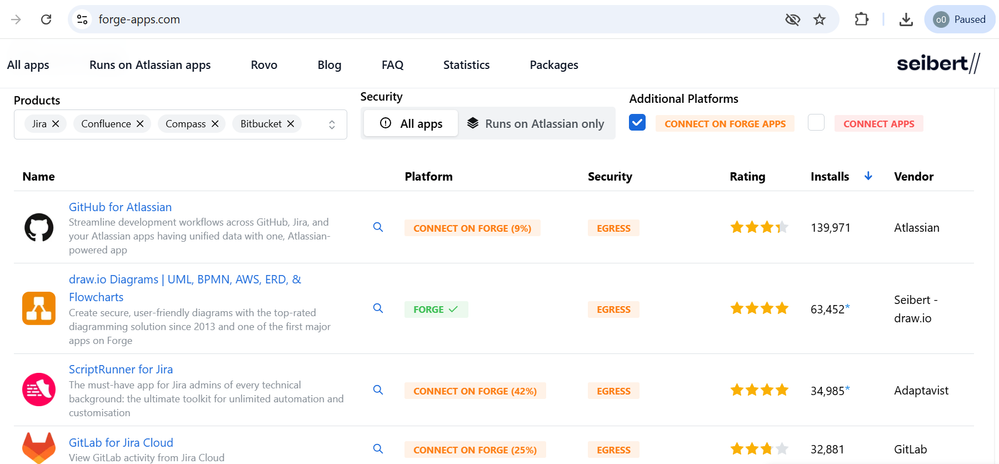The image size is (999, 464).
Task: Open the browser extensions puzzle icon
Action: 861,20
